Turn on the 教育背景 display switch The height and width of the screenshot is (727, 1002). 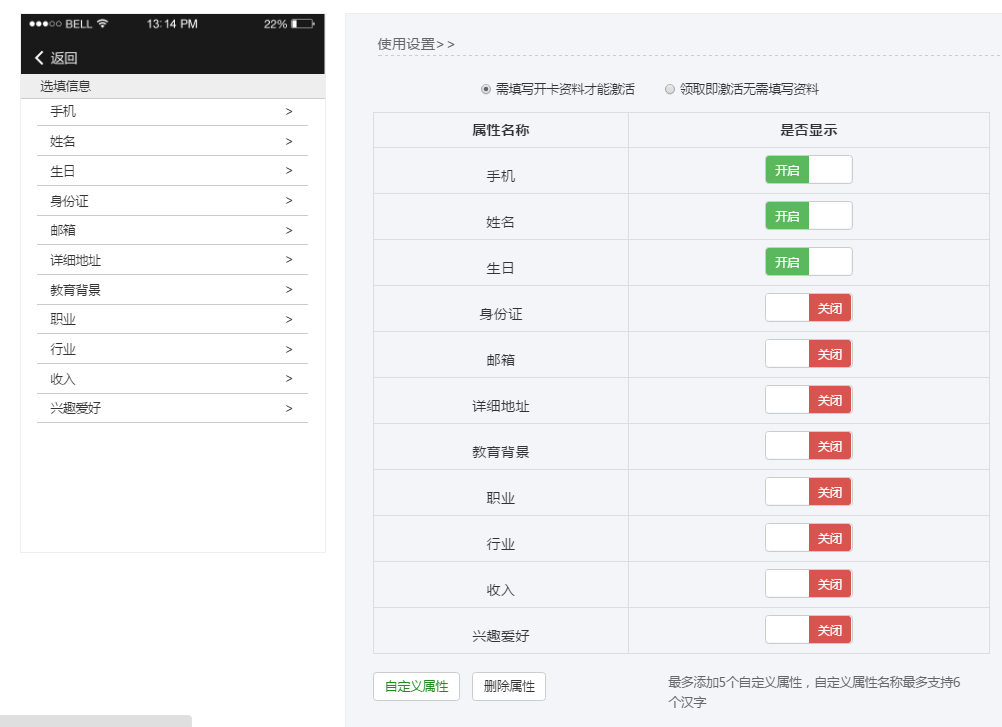pos(808,446)
